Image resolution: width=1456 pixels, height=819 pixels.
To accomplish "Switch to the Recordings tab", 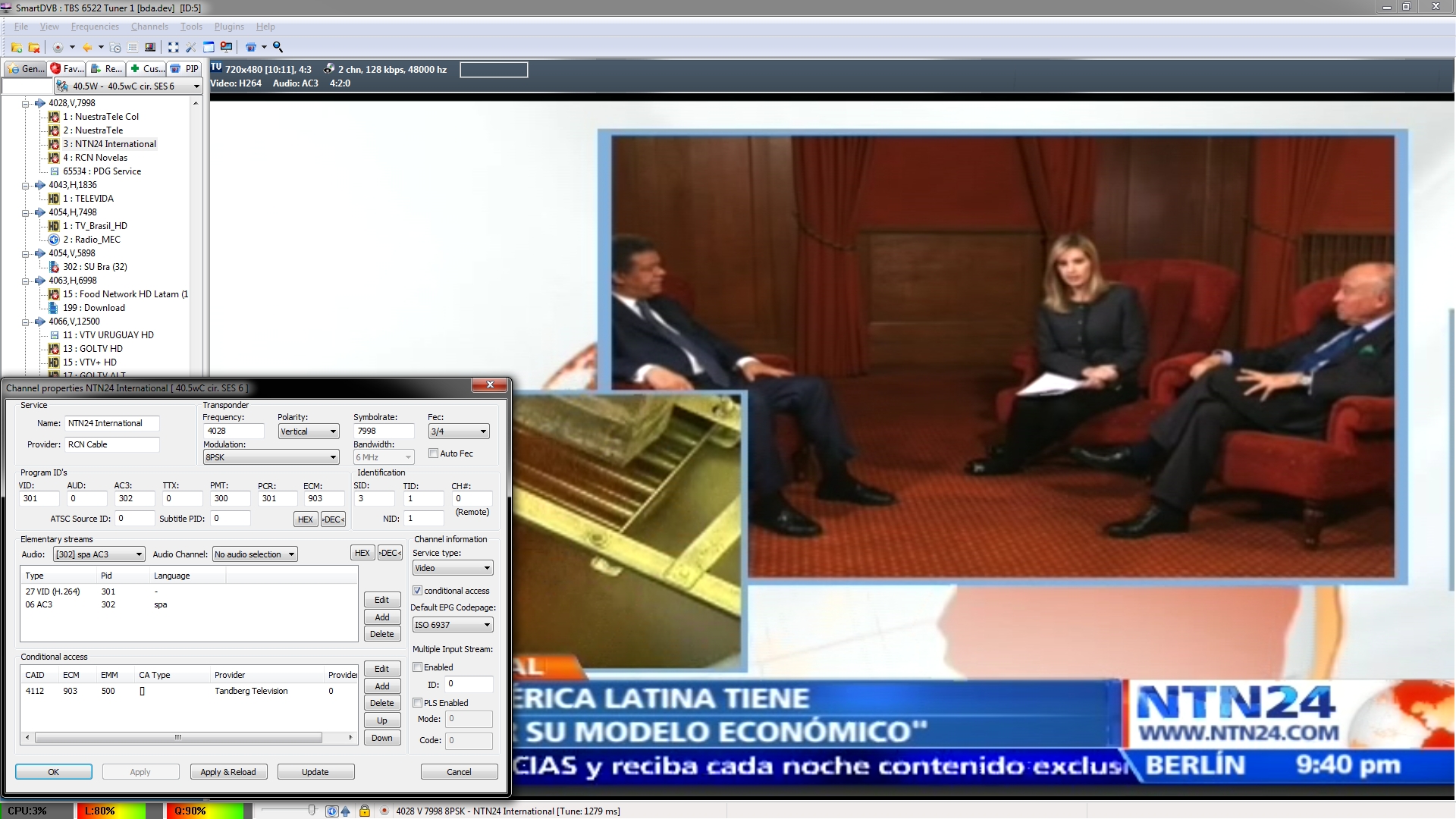I will (106, 68).
